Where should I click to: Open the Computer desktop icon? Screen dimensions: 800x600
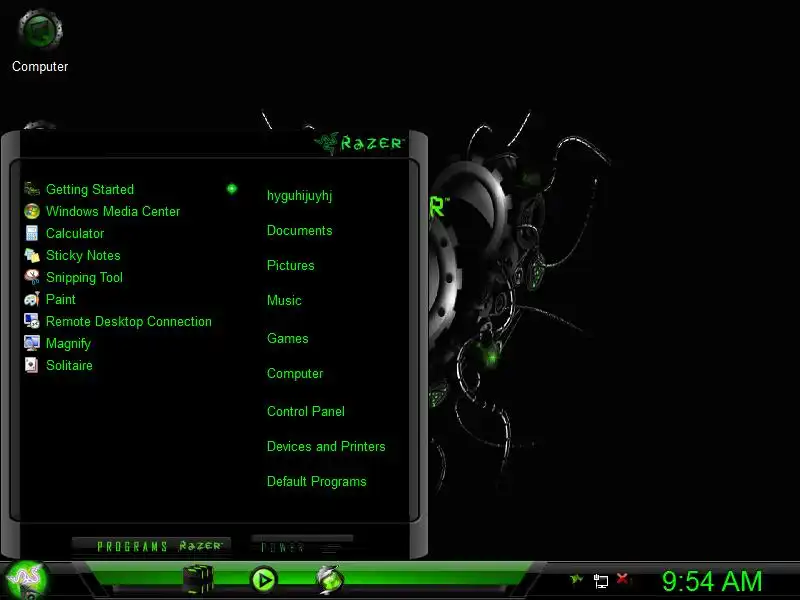click(40, 41)
